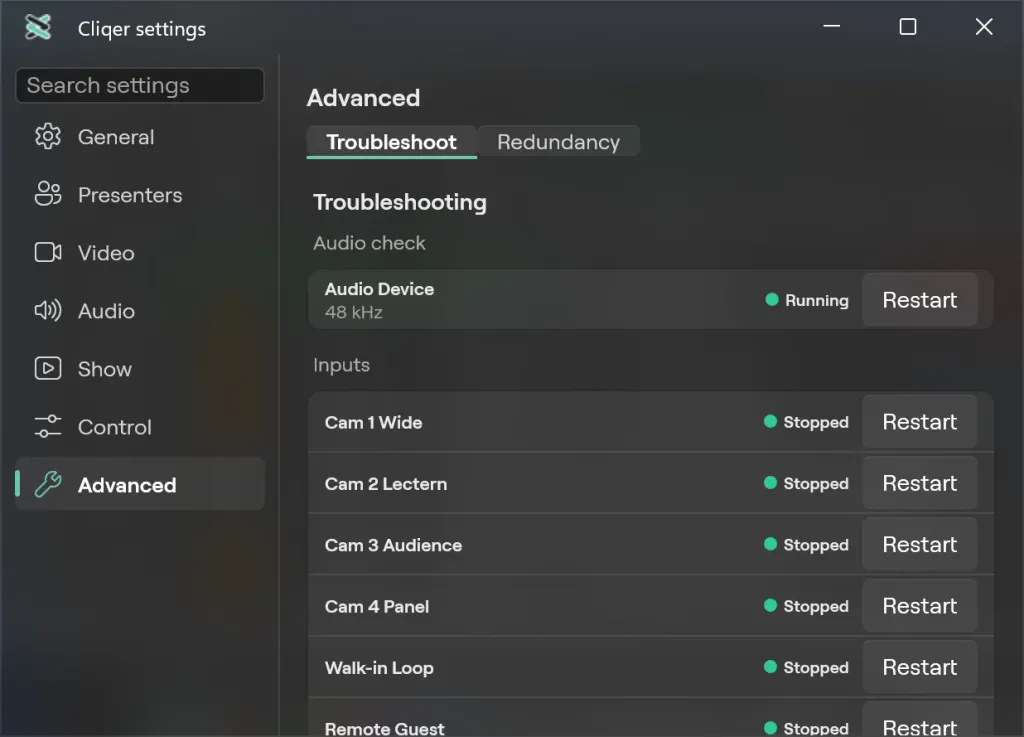Image resolution: width=1024 pixels, height=737 pixels.
Task: Click the Cam 3 Audience row name
Action: 393,545
